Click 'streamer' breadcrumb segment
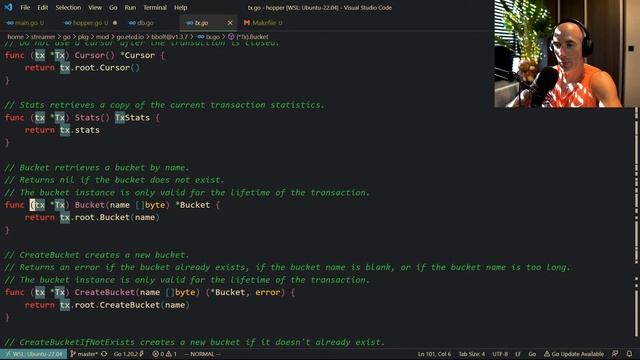Screen dimensions: 640x360 pyautogui.click(x=43, y=37)
